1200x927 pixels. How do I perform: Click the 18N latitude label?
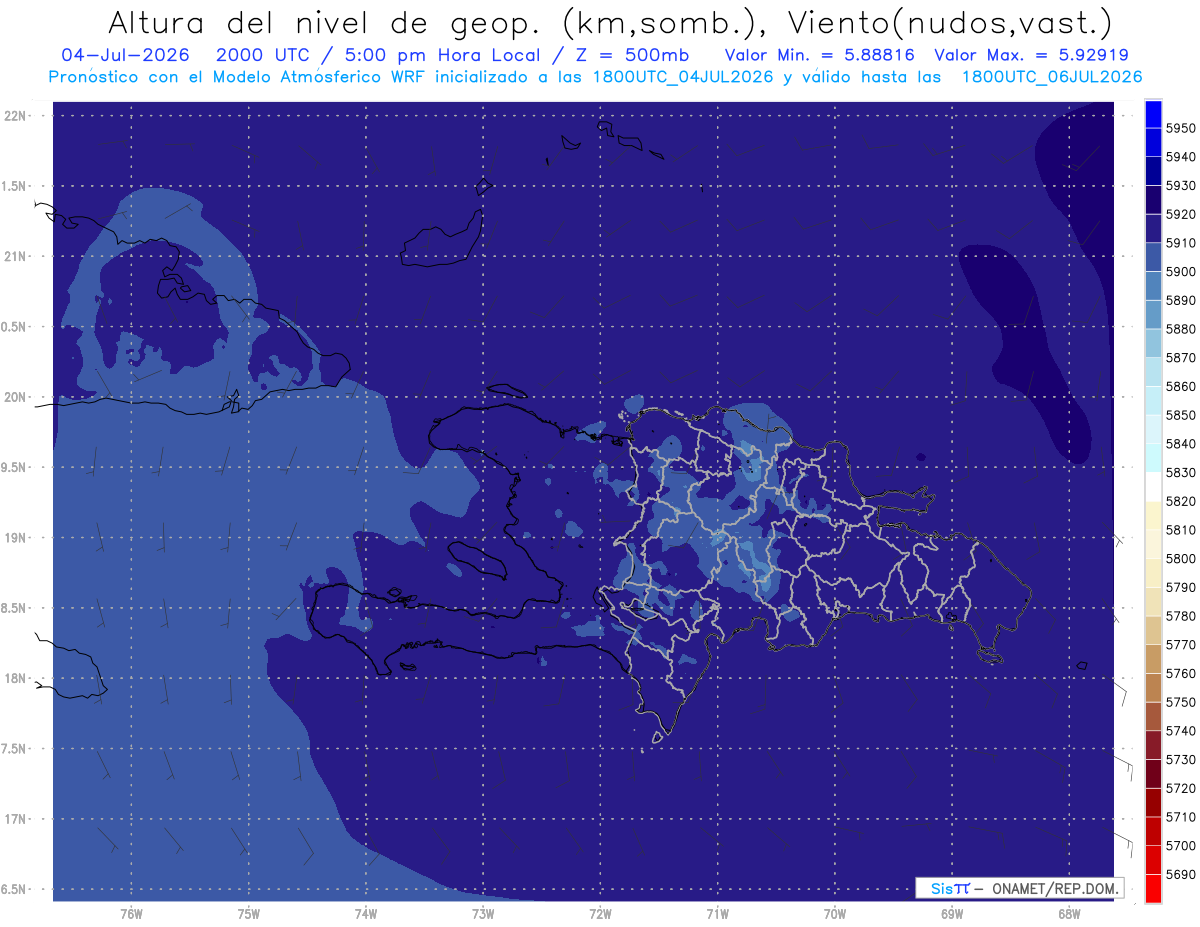14,679
